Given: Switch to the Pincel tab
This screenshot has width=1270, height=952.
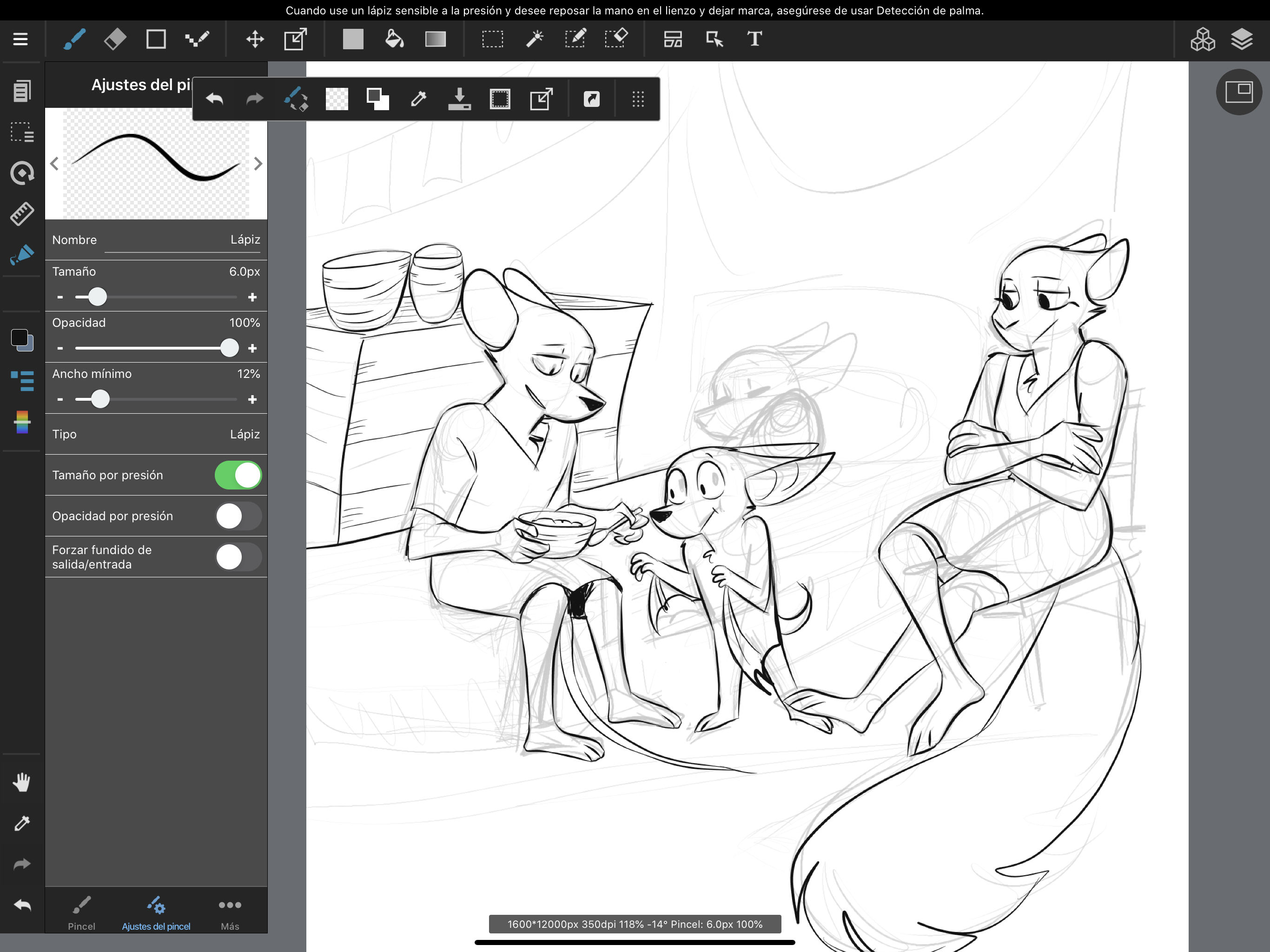Looking at the screenshot, I should pyautogui.click(x=81, y=911).
